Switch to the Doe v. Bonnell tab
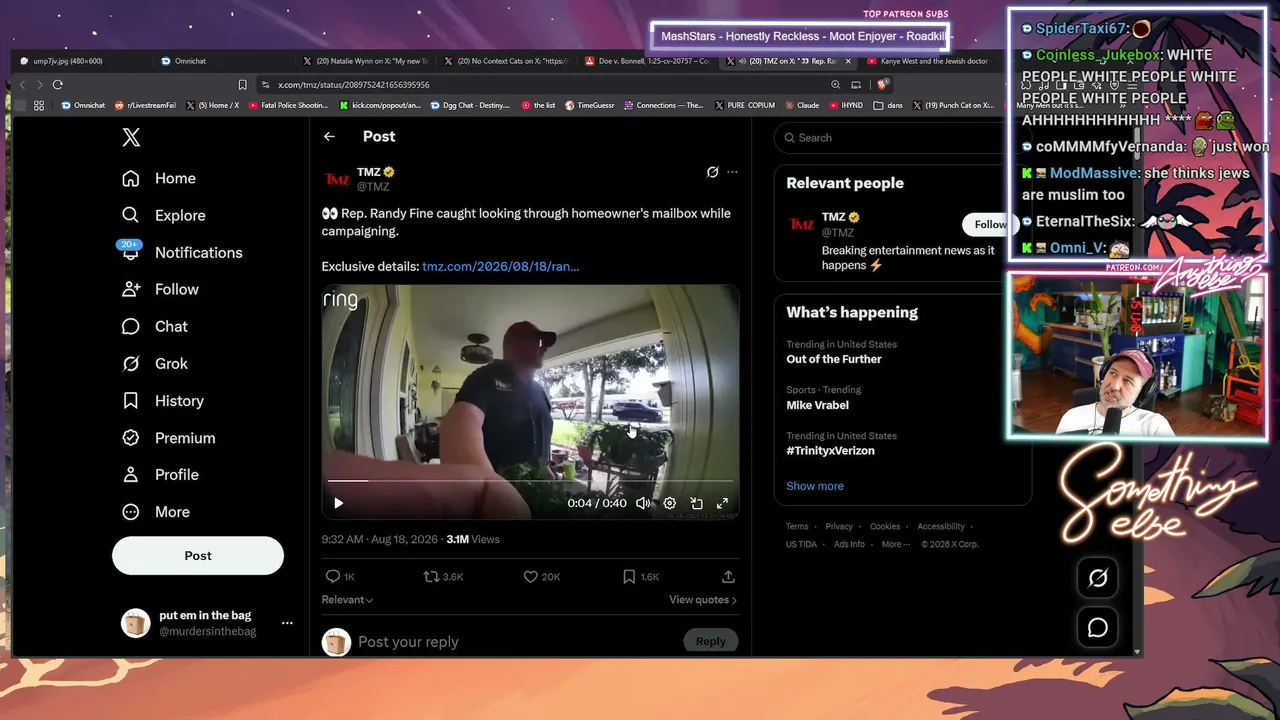 [649, 61]
